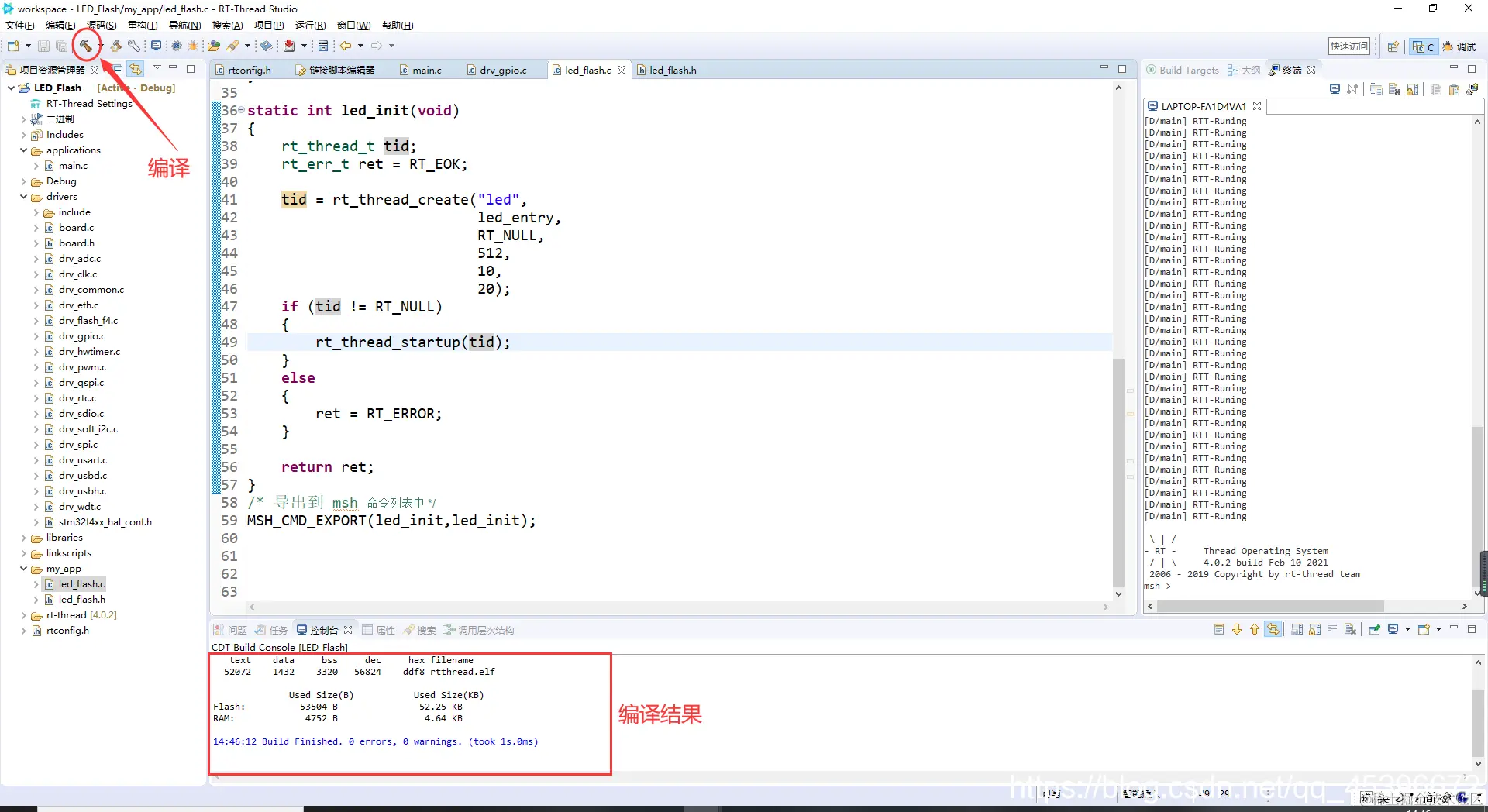Click the blue window layout toolbar icon
The width and height of the screenshot is (1488, 812).
[323, 46]
